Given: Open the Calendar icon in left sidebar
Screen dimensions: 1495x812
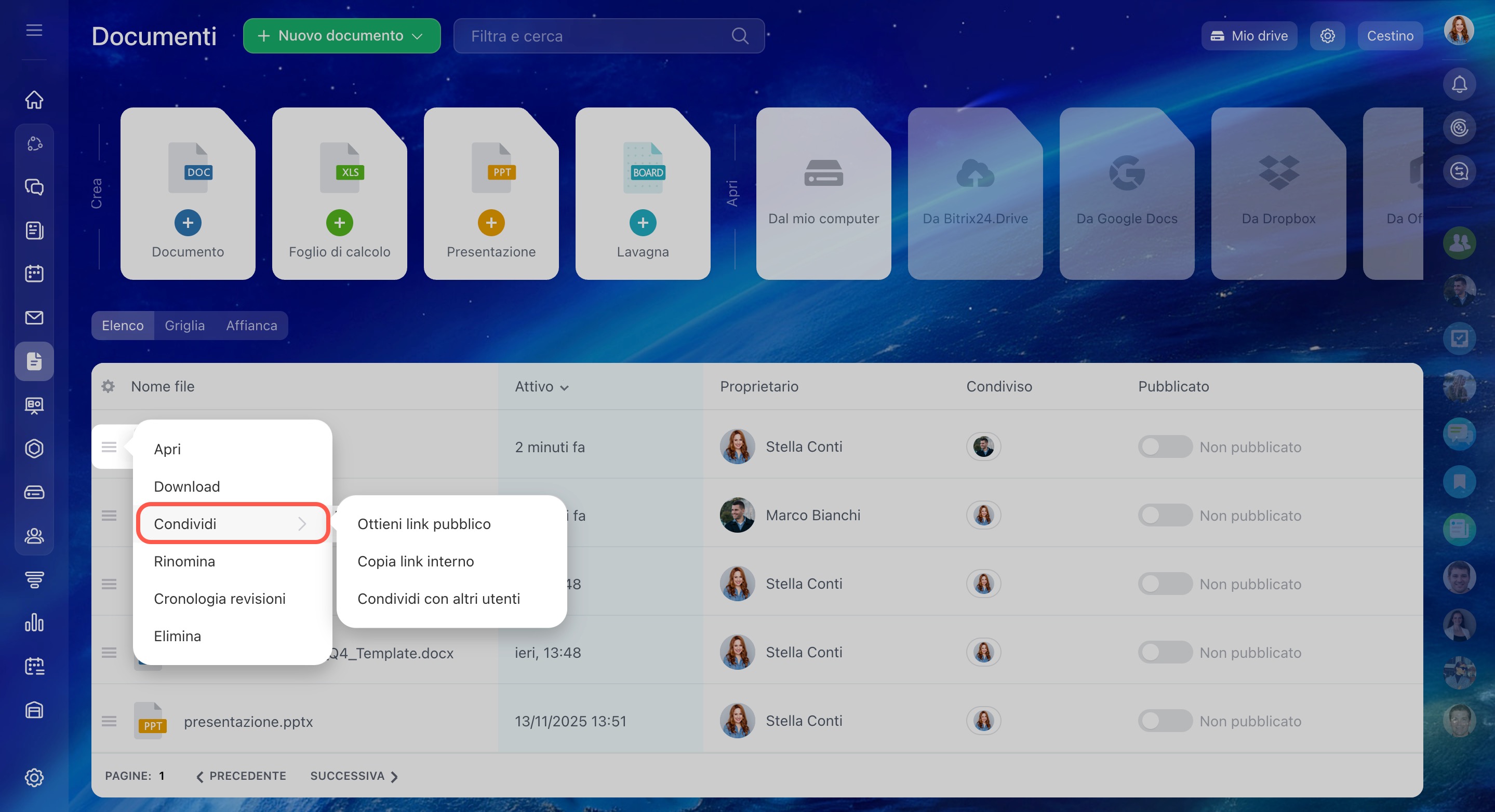Looking at the screenshot, I should pyautogui.click(x=34, y=274).
